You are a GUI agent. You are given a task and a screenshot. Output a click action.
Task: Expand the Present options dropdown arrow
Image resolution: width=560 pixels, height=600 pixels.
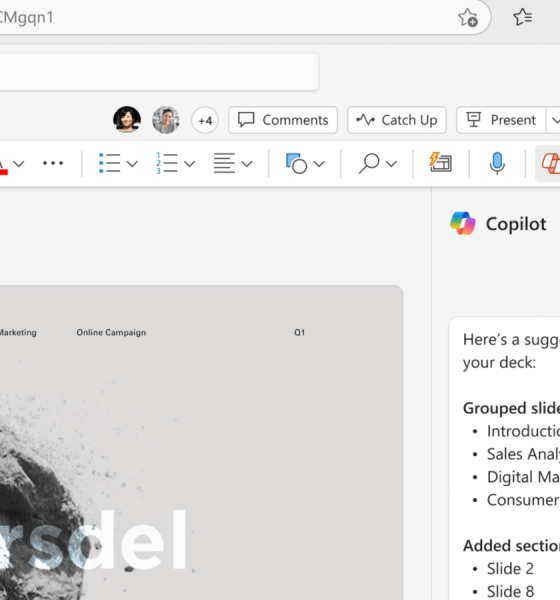[x=554, y=120]
